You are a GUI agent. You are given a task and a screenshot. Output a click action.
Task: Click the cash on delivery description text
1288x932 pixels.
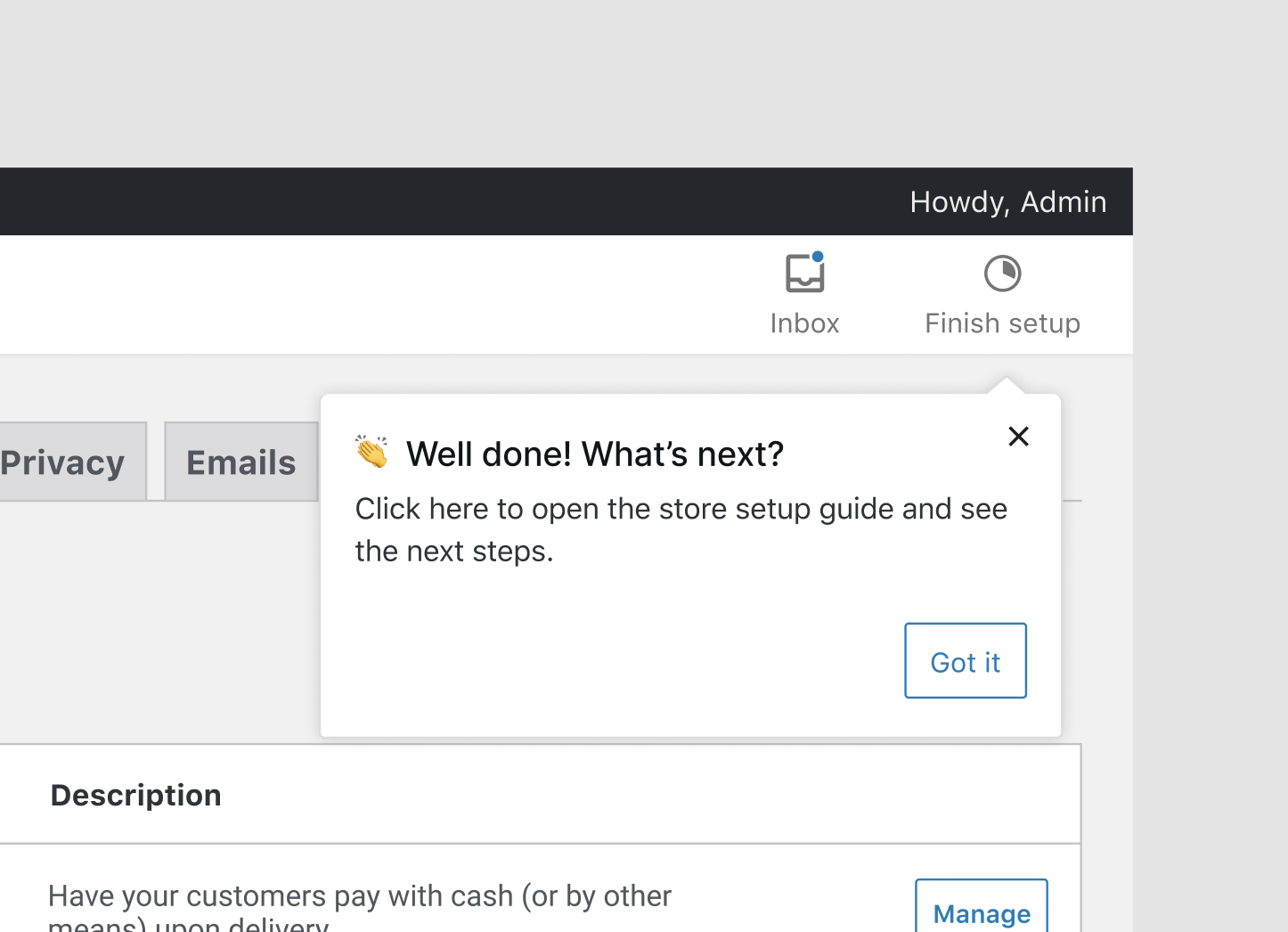[x=360, y=896]
